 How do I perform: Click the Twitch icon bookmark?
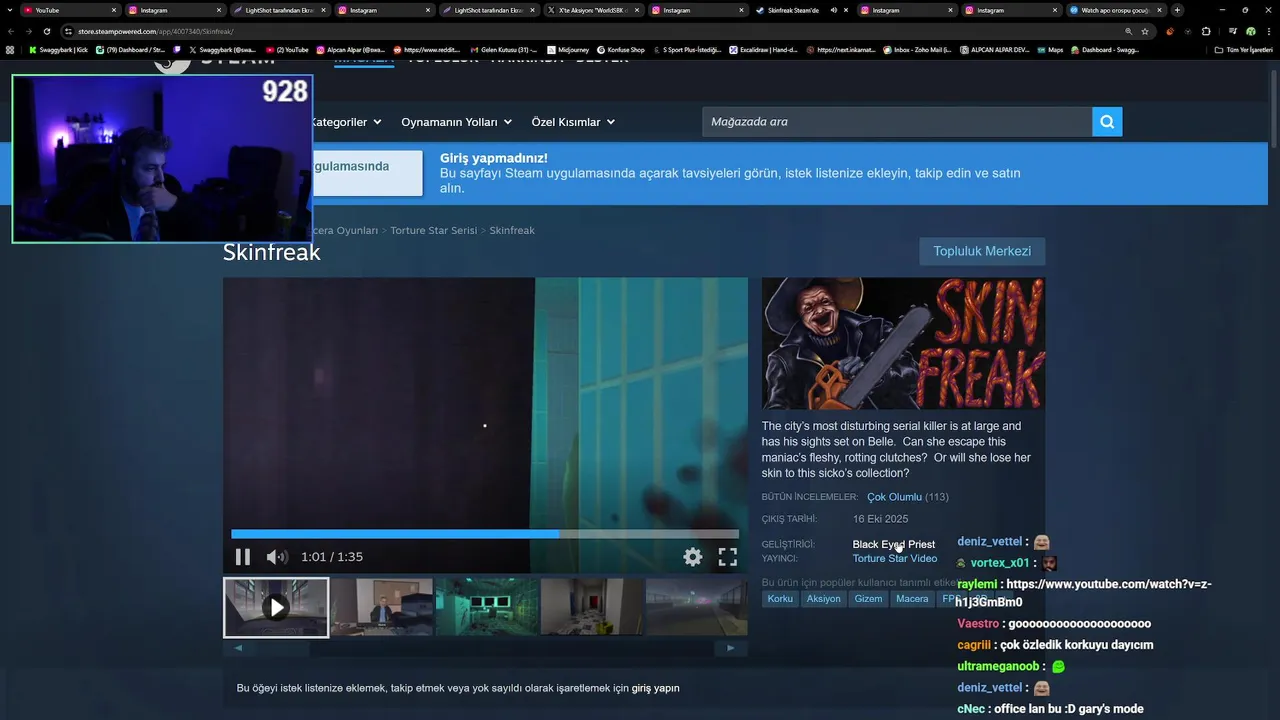coord(177,49)
